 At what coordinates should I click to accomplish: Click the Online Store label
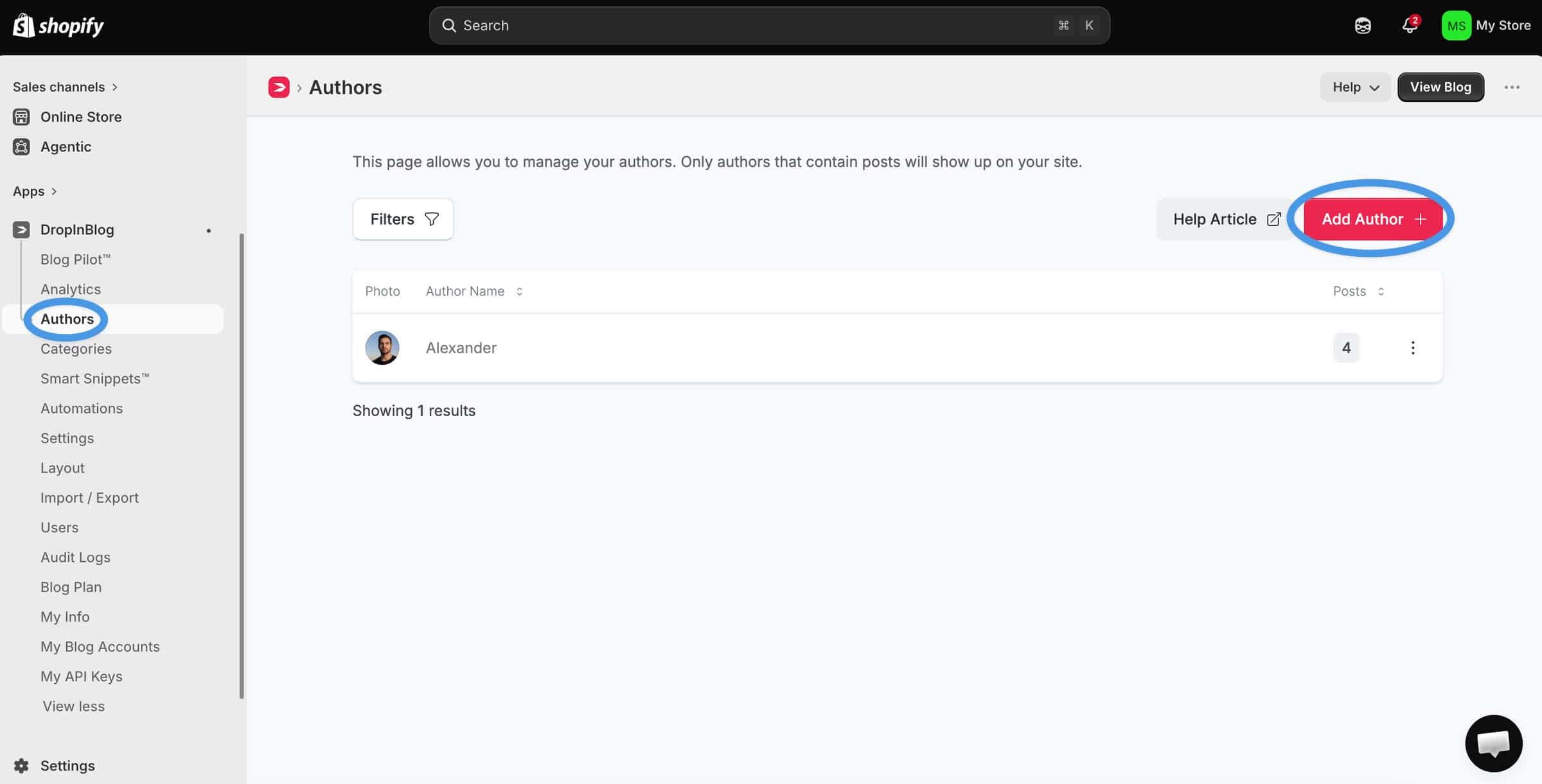point(81,117)
